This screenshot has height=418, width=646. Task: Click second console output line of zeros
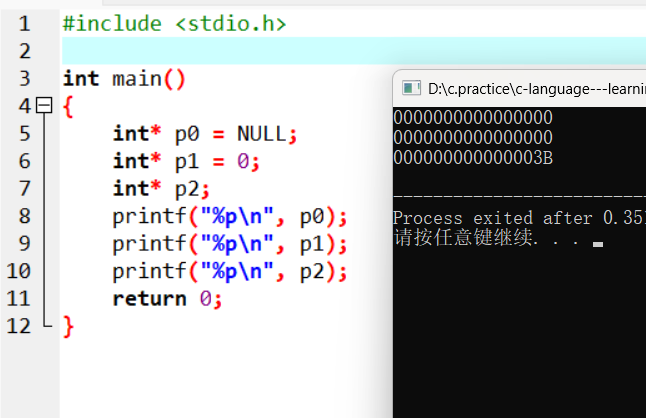pos(473,138)
